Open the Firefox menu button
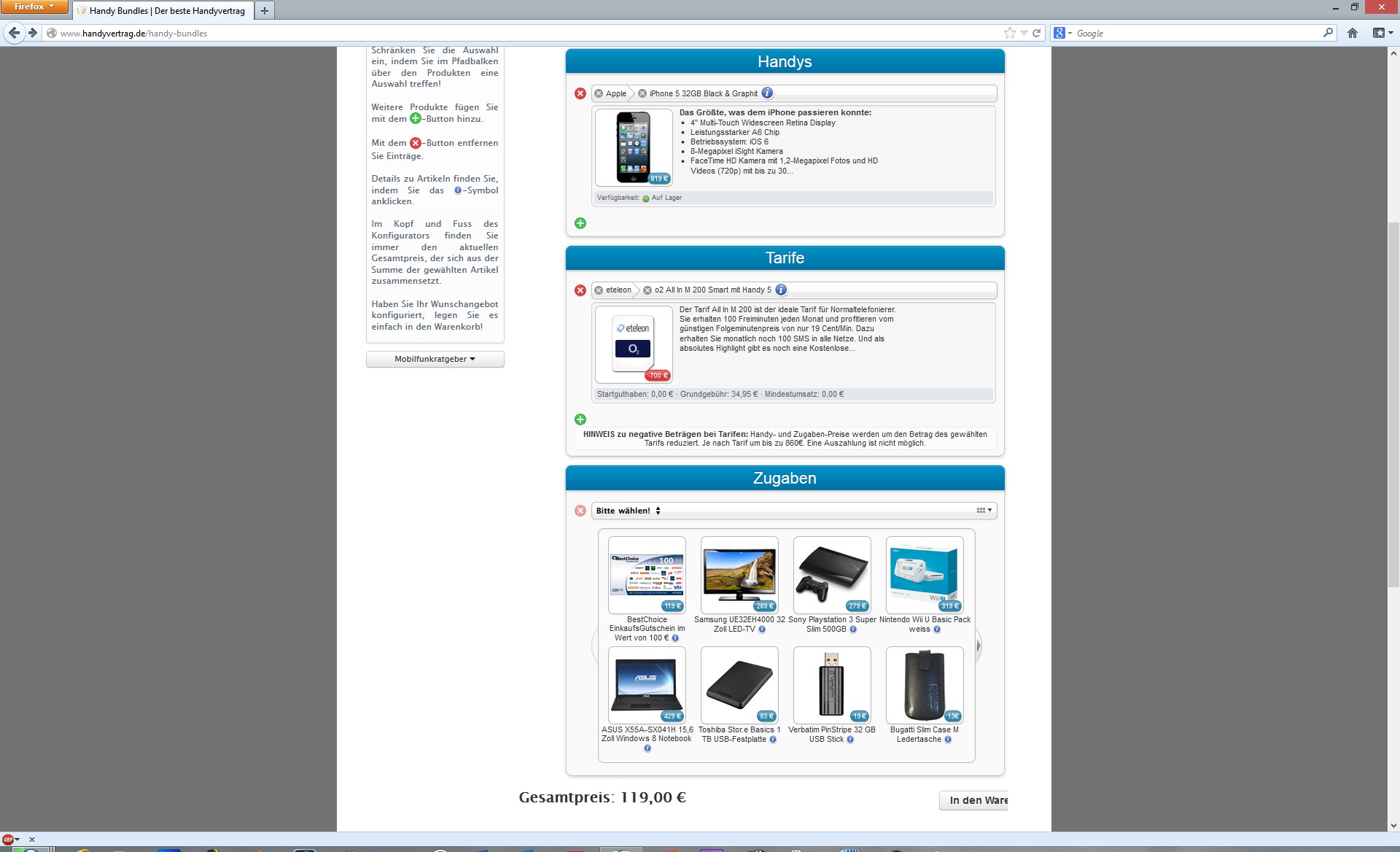Viewport: 1400px width, 852px height. (x=34, y=7)
